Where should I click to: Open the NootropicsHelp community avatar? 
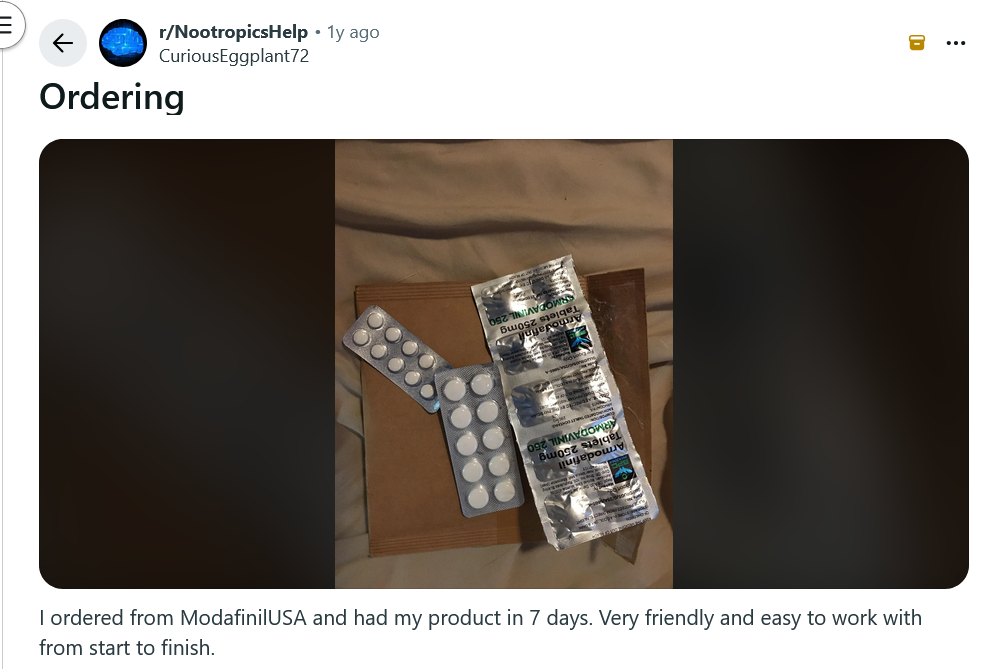point(123,43)
